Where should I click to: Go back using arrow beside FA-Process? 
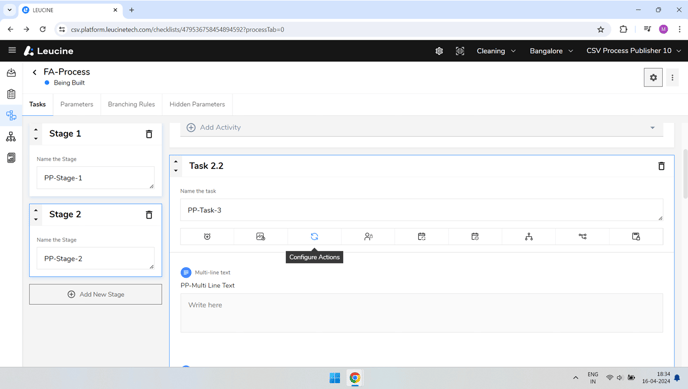34,72
